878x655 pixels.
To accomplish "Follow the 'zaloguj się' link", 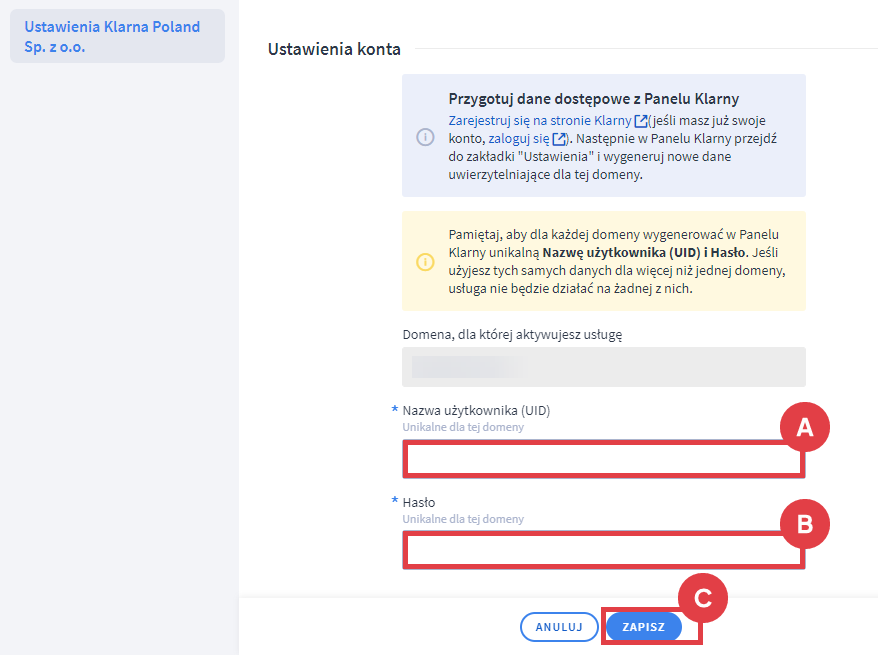I will [518, 138].
